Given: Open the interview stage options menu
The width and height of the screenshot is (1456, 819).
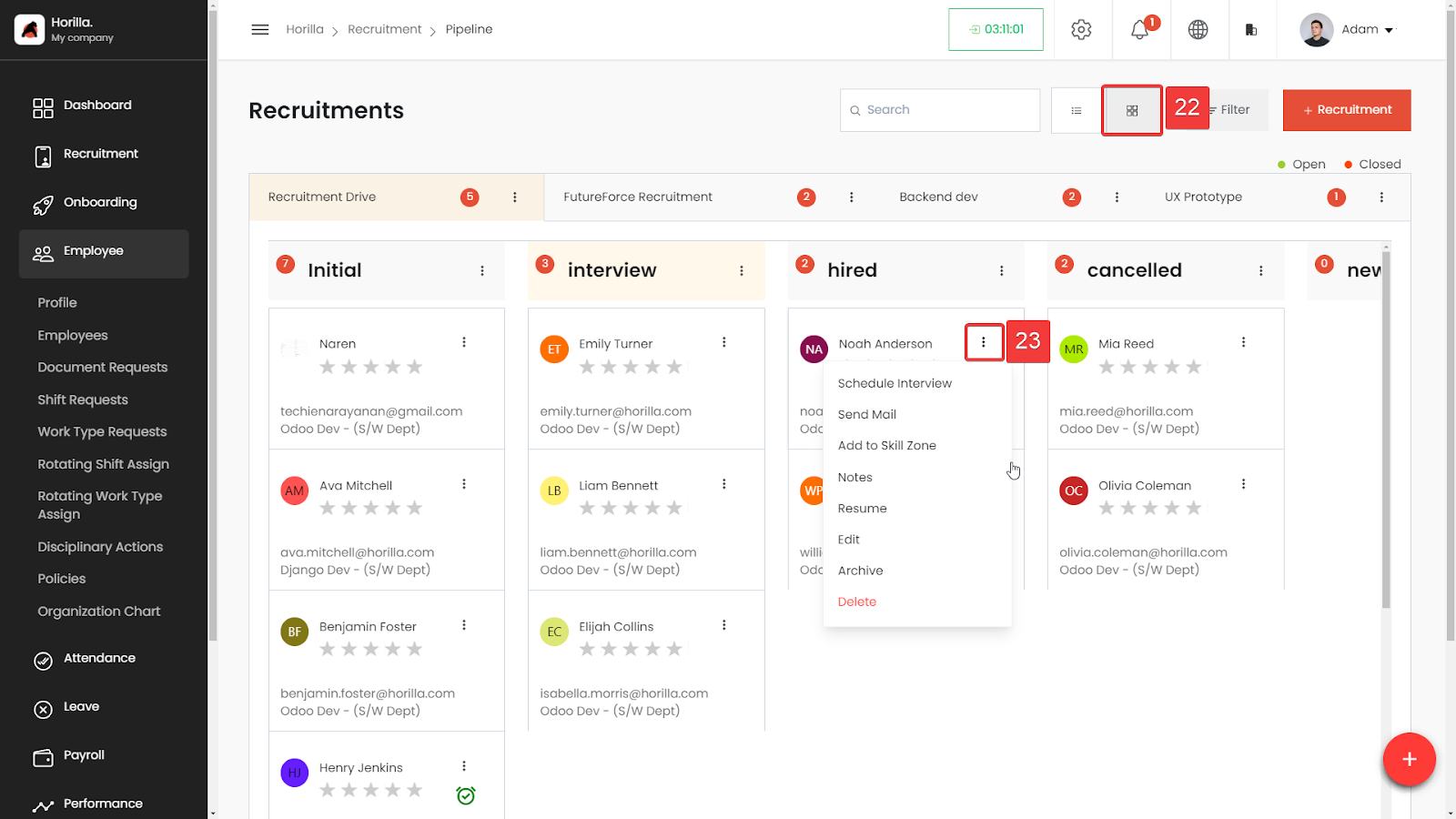Looking at the screenshot, I should 742,271.
